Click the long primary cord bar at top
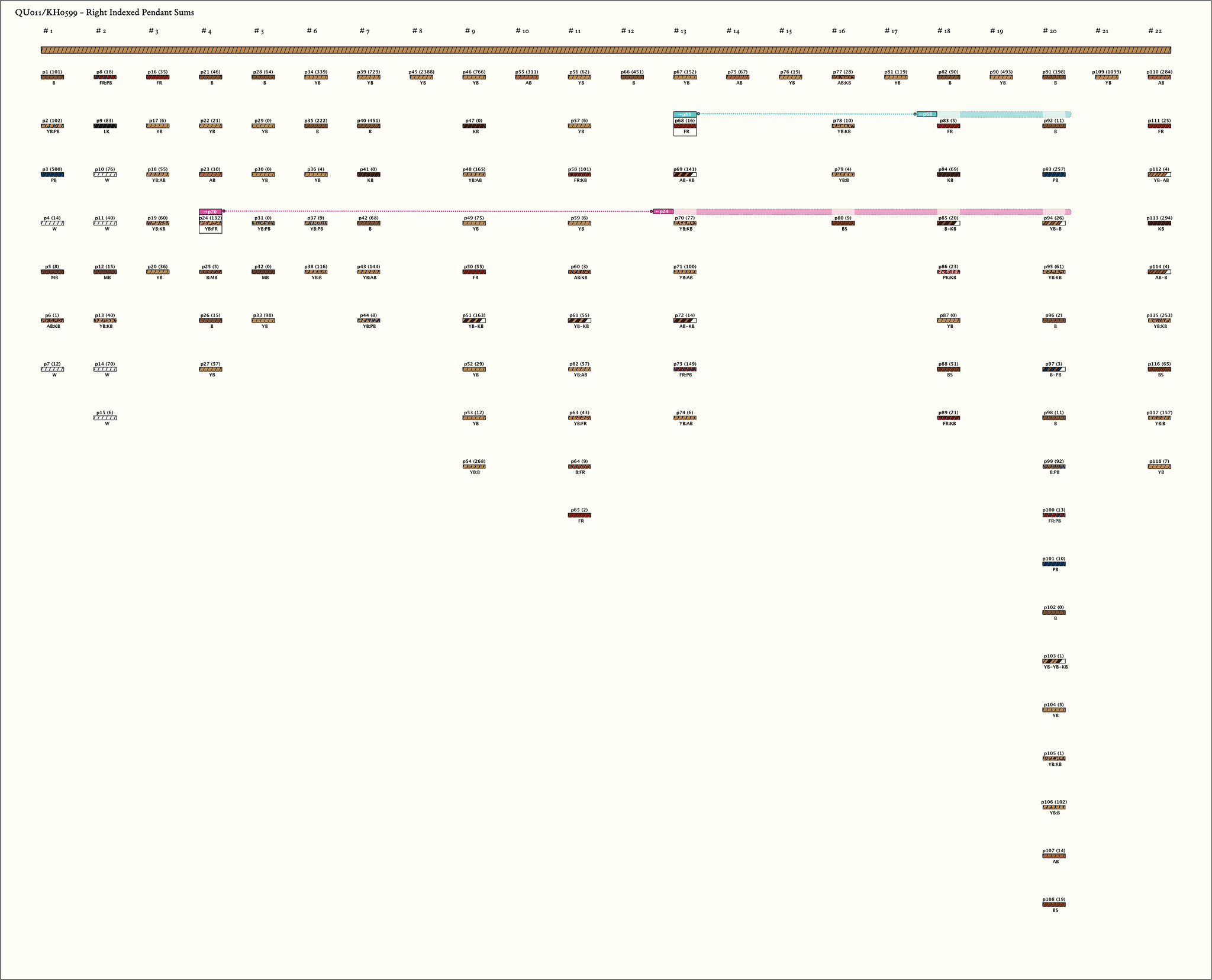The width and height of the screenshot is (1212, 980). point(606,50)
